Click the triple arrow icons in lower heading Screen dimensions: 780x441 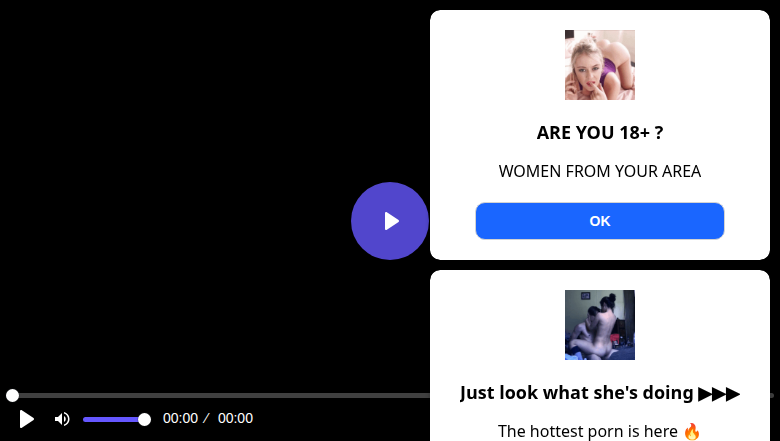pyautogui.click(x=719, y=393)
